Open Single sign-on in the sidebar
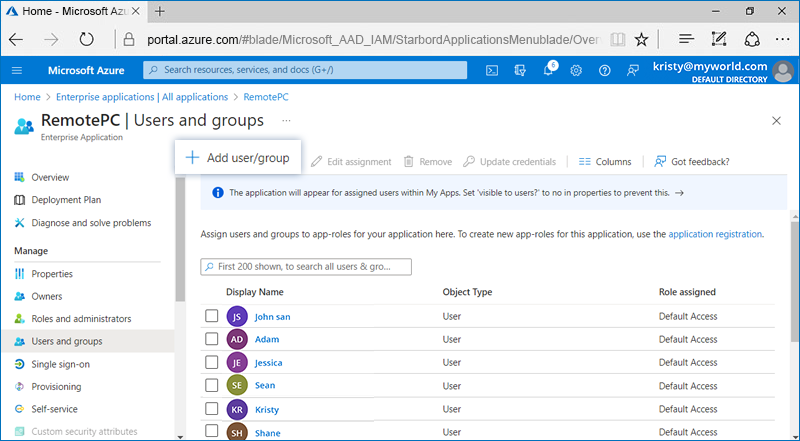This screenshot has width=800, height=441. click(x=59, y=364)
